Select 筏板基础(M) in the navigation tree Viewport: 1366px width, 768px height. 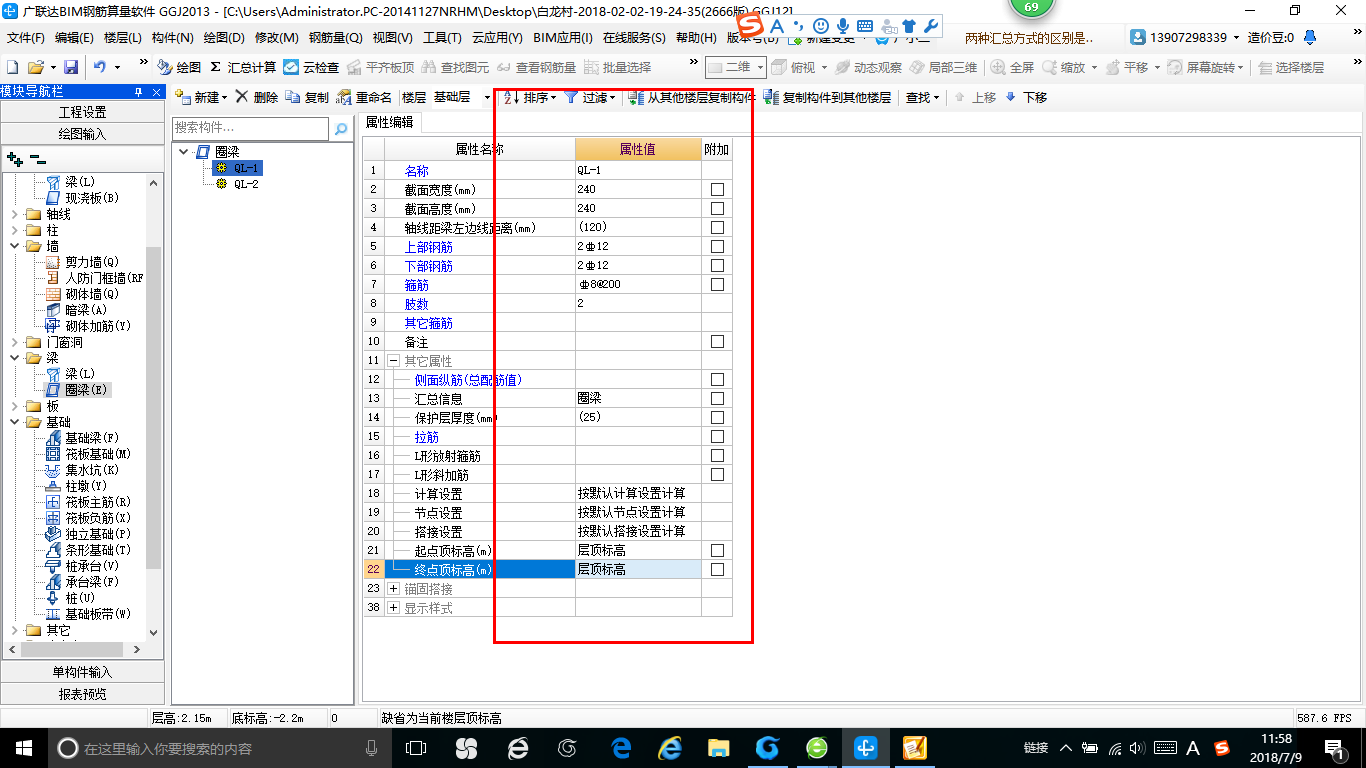click(x=89, y=454)
